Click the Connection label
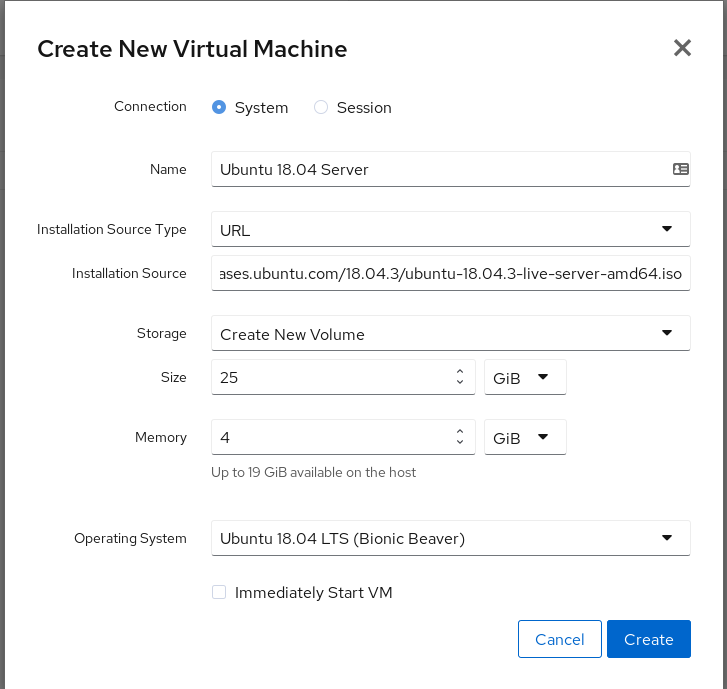 (x=150, y=107)
